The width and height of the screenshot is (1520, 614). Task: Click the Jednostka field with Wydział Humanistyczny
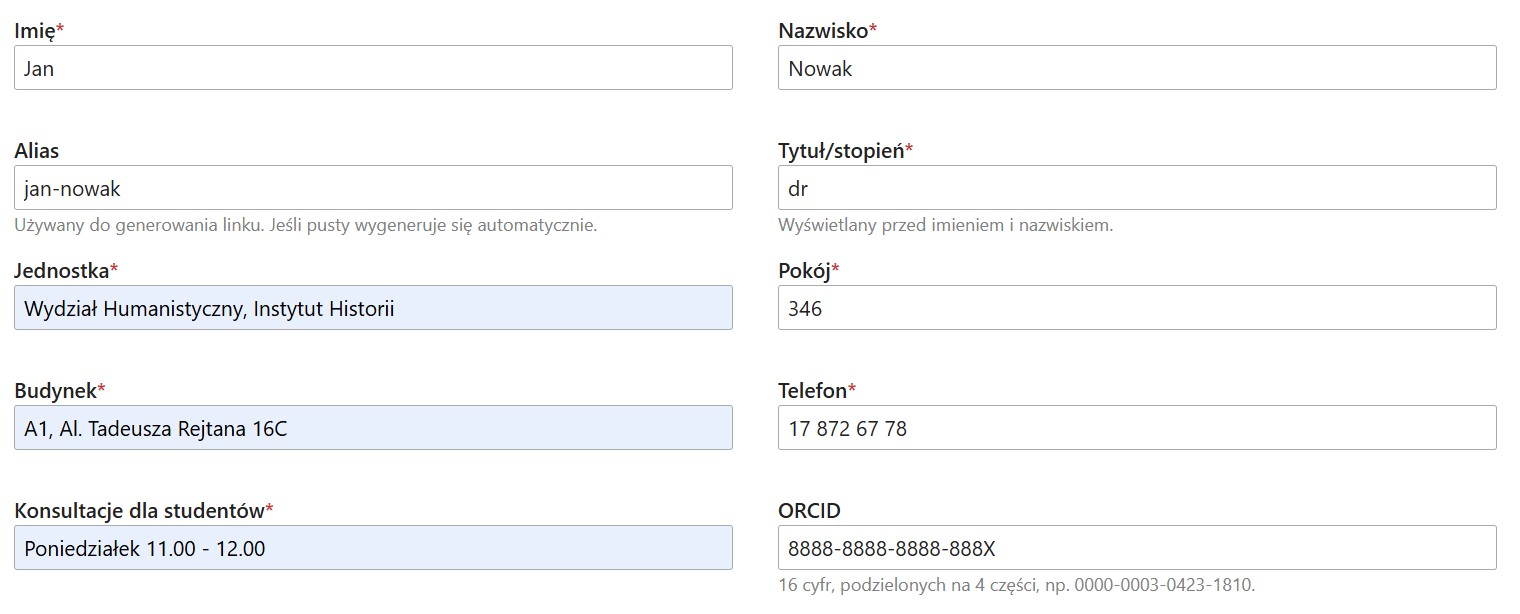coord(373,308)
